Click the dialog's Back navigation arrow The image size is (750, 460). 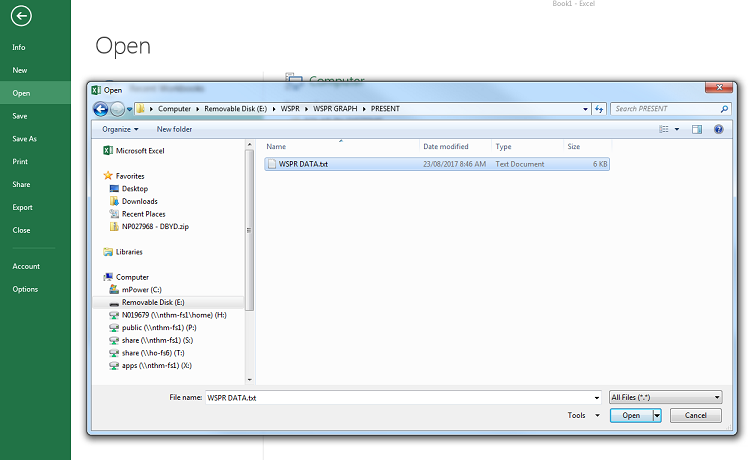click(101, 109)
